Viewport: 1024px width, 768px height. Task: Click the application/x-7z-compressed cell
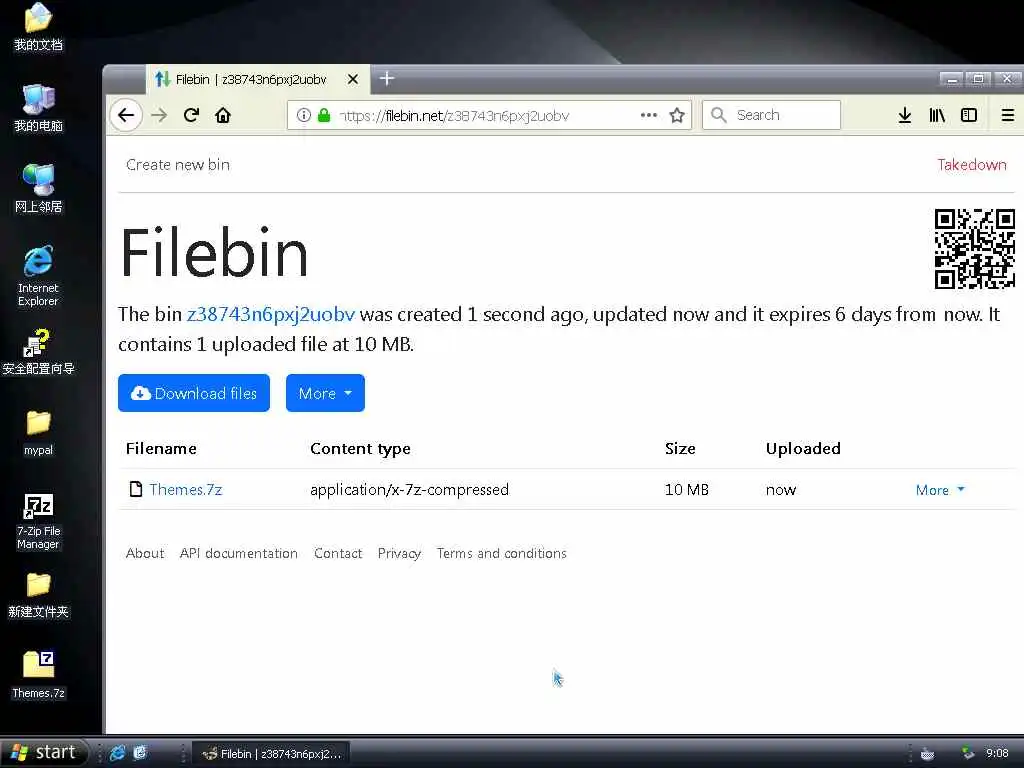point(409,489)
